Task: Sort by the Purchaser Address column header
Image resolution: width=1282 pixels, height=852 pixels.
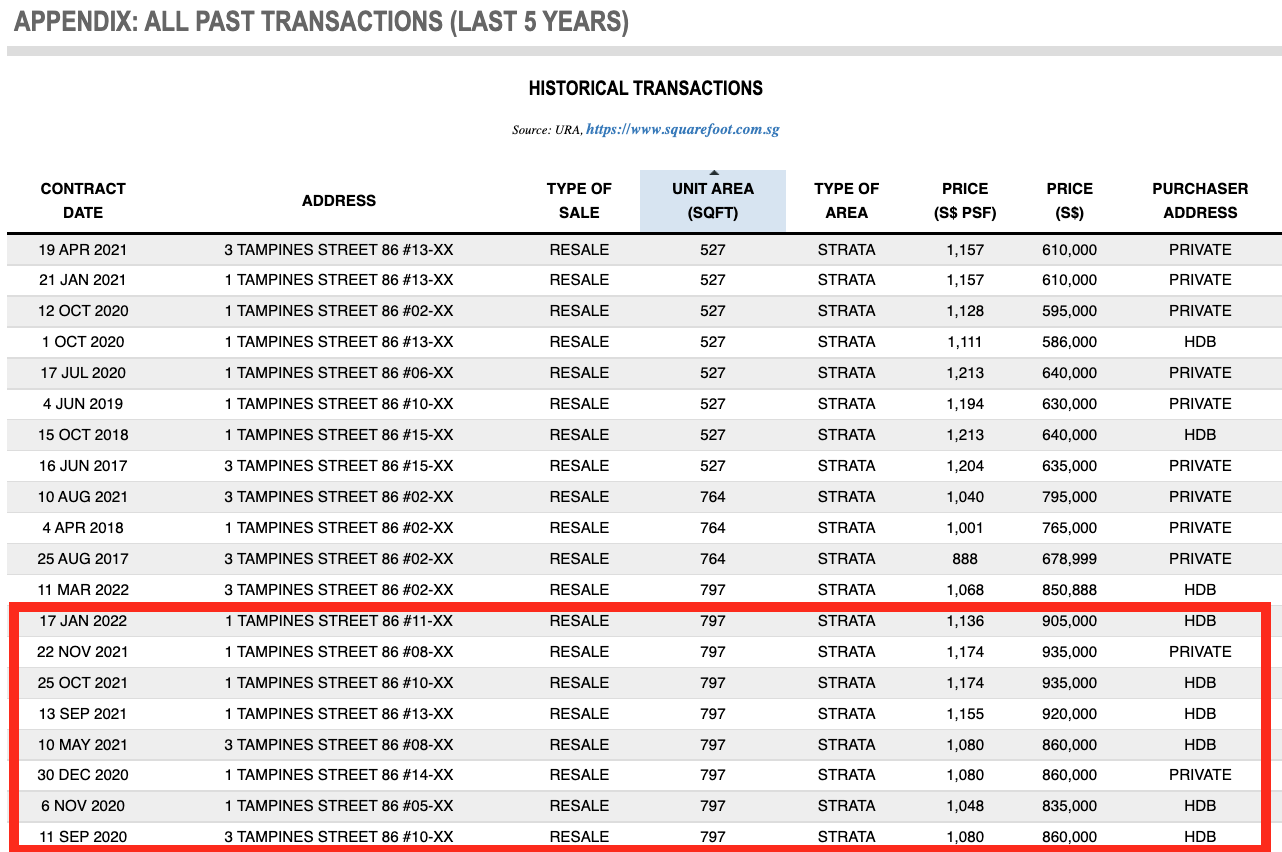Action: pos(1200,200)
